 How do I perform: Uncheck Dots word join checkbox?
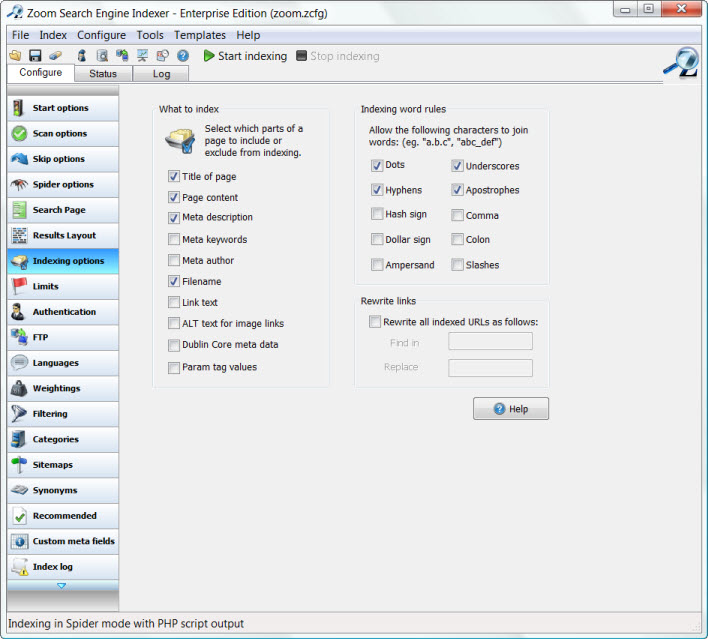(x=377, y=165)
